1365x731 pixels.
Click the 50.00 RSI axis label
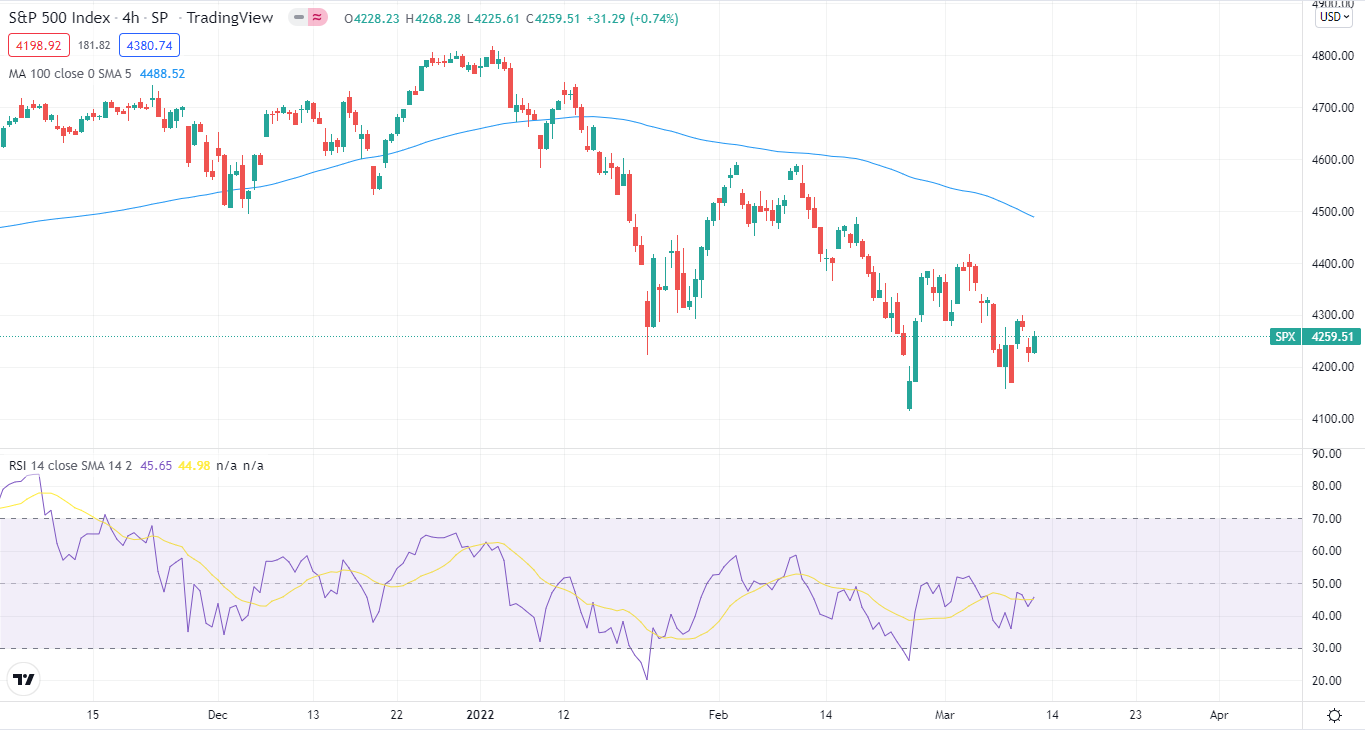pos(1326,584)
